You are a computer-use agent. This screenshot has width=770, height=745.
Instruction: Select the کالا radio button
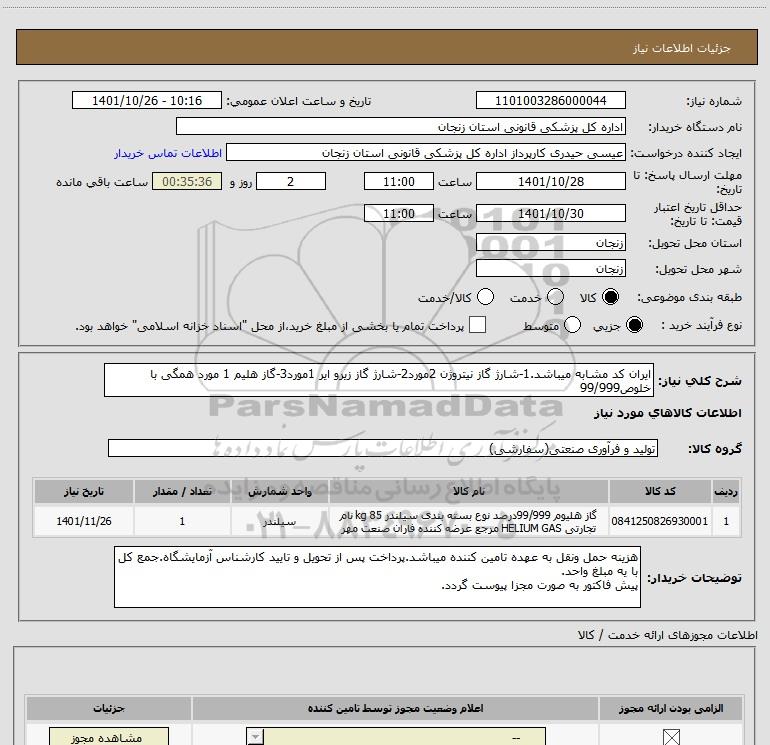[x=611, y=297]
